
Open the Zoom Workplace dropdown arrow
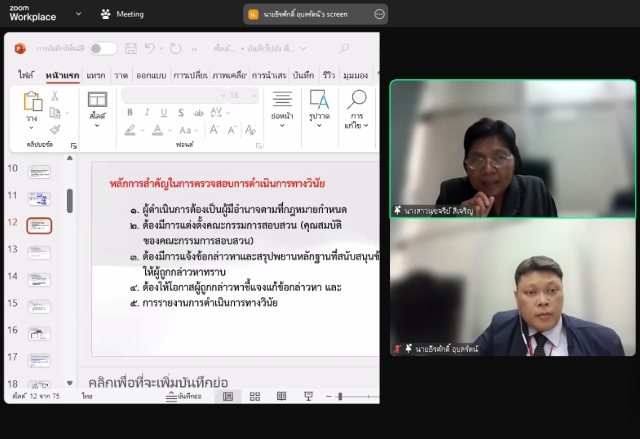[x=78, y=14]
